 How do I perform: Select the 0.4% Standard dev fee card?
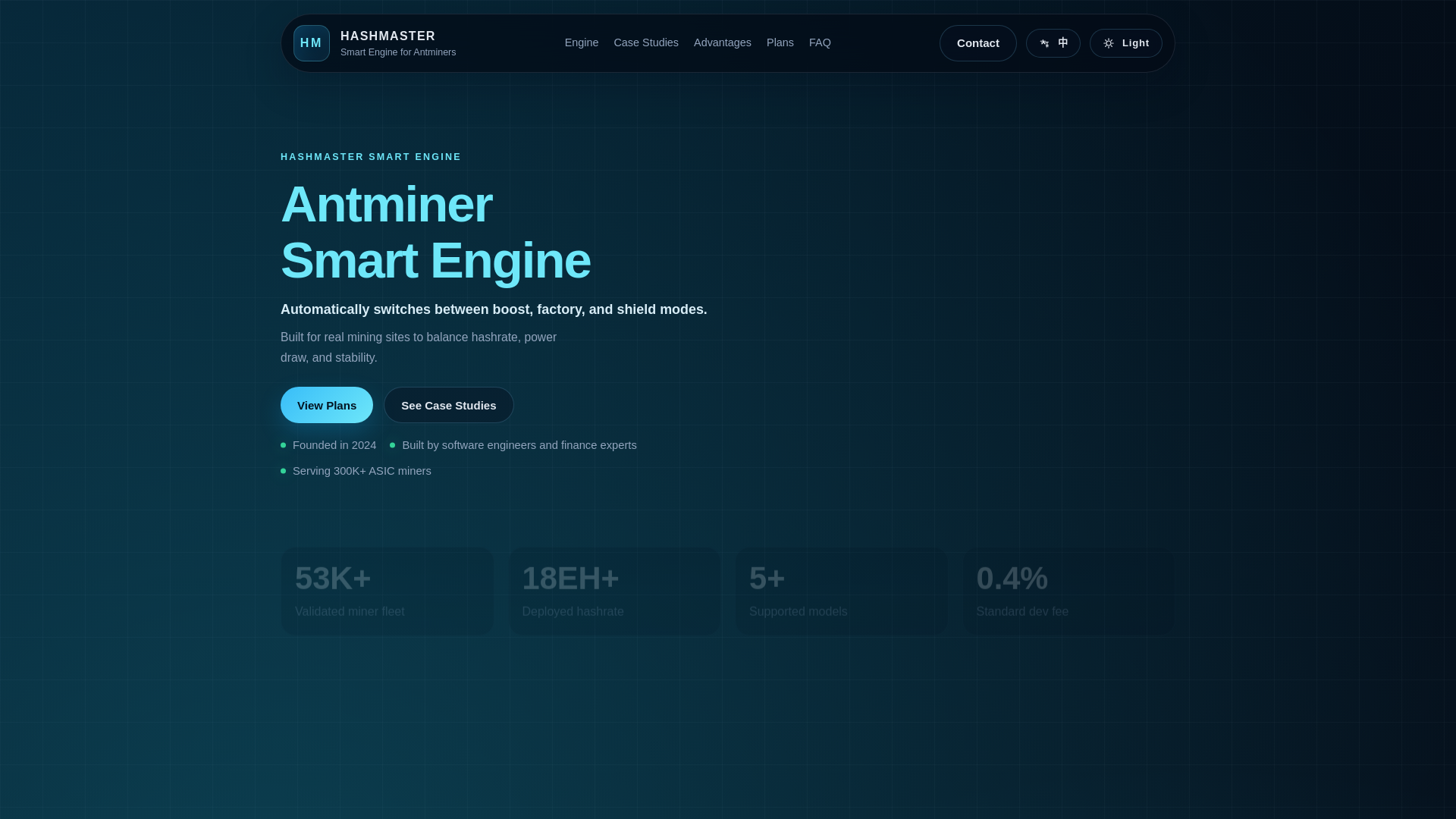1068,591
